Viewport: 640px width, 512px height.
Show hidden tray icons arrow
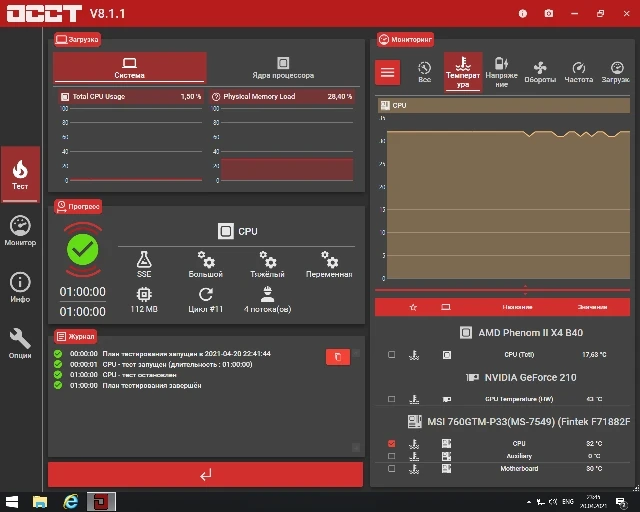(529, 502)
